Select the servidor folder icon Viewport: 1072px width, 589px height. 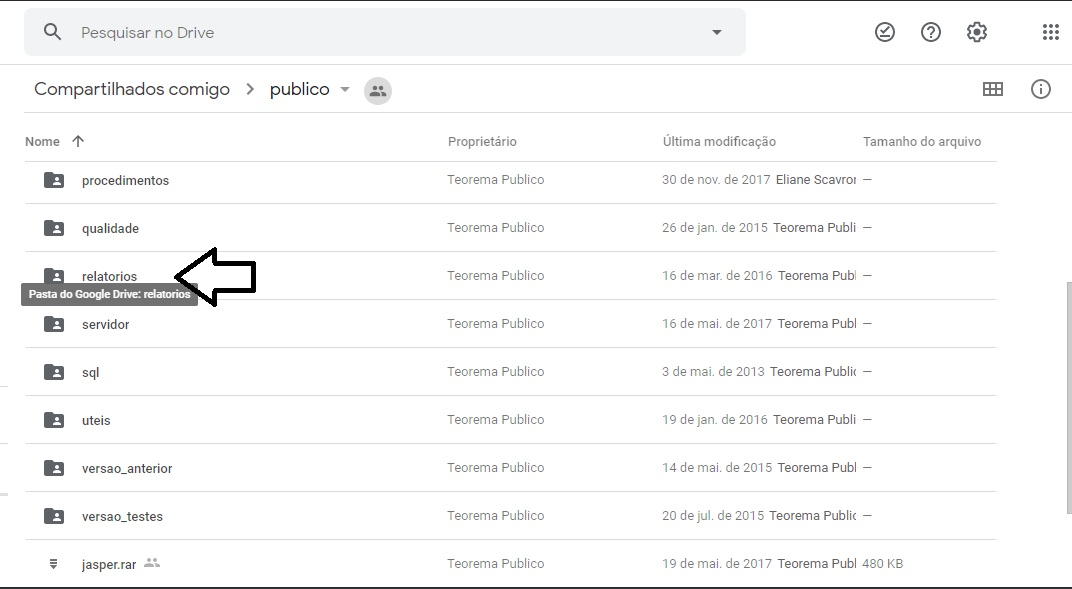click(54, 324)
